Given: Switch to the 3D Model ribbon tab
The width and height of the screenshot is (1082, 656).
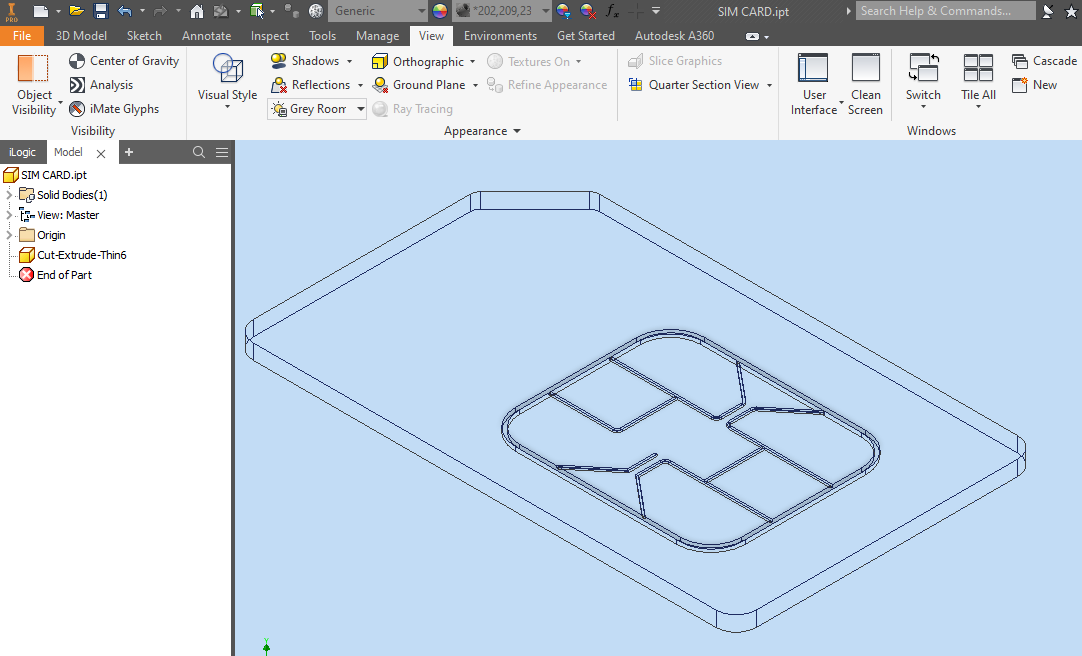Looking at the screenshot, I should coord(81,36).
